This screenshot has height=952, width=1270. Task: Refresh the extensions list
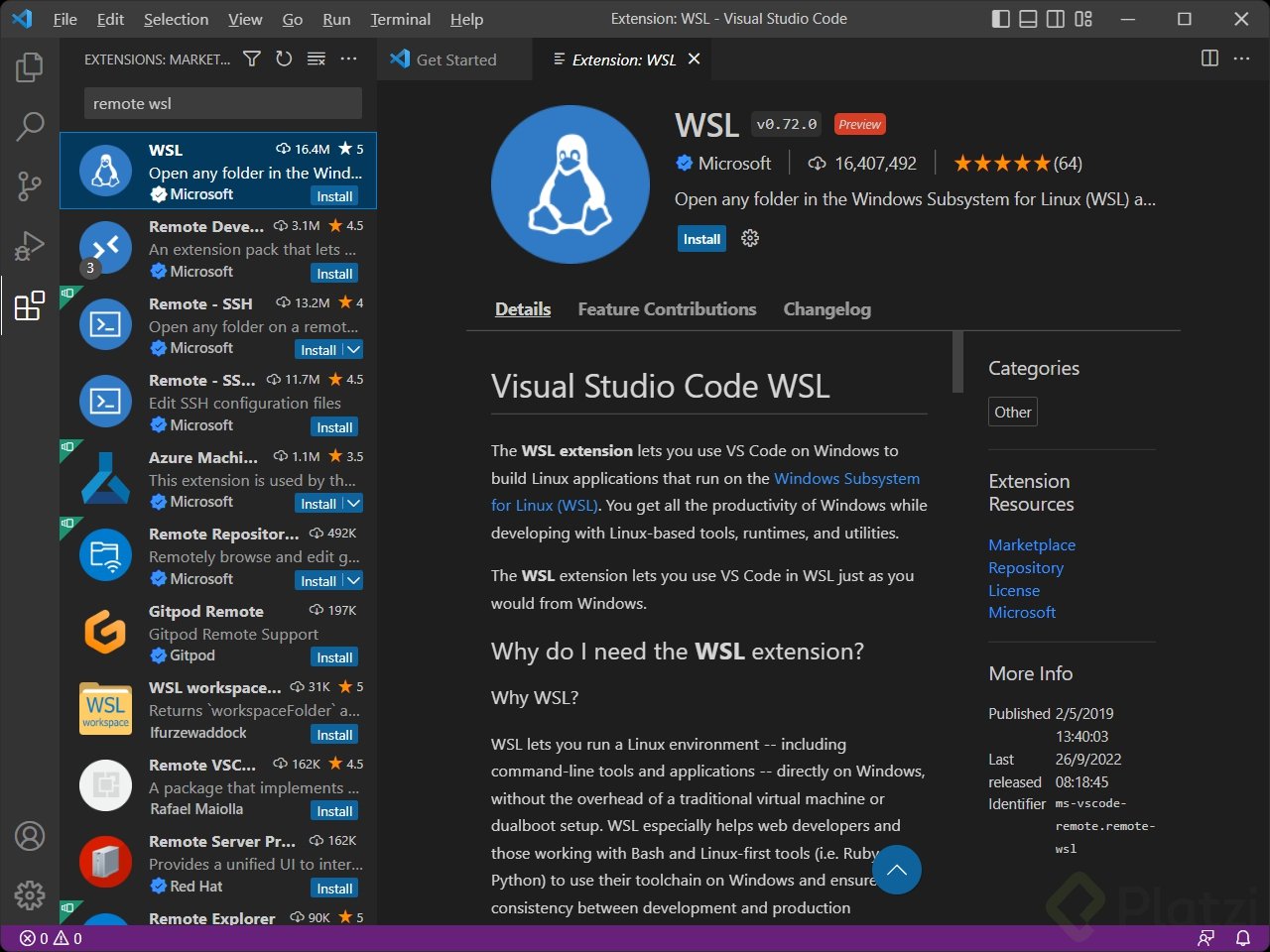(284, 59)
